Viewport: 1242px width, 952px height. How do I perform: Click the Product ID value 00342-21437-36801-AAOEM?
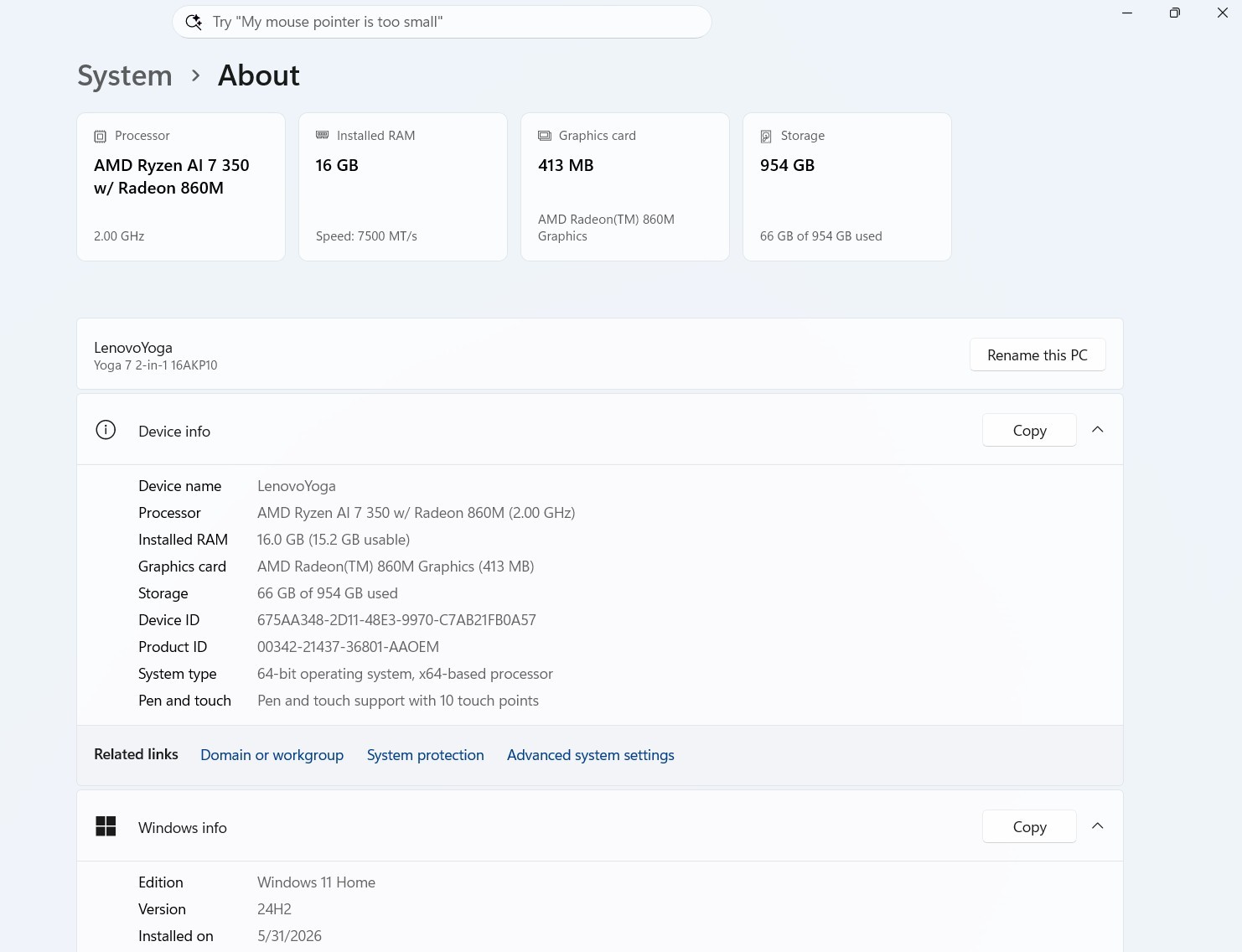click(x=348, y=647)
